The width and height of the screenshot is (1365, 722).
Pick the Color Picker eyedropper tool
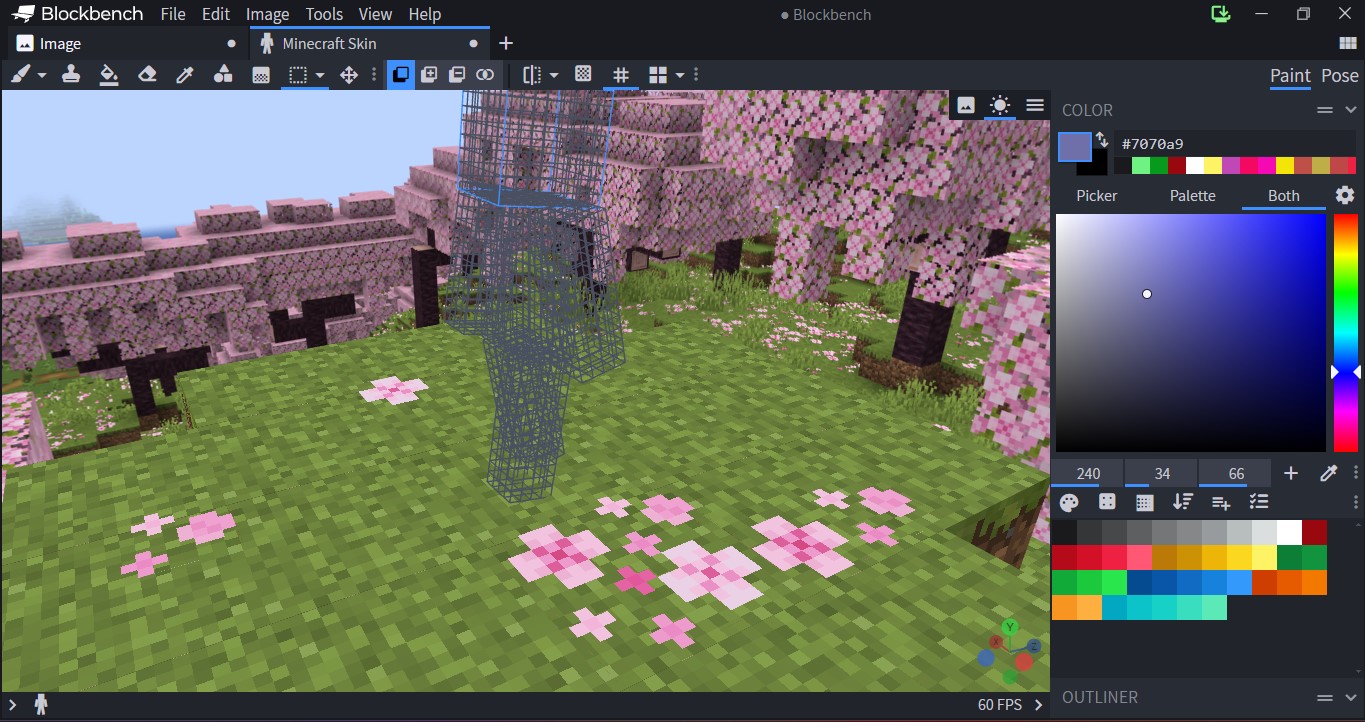(x=185, y=74)
